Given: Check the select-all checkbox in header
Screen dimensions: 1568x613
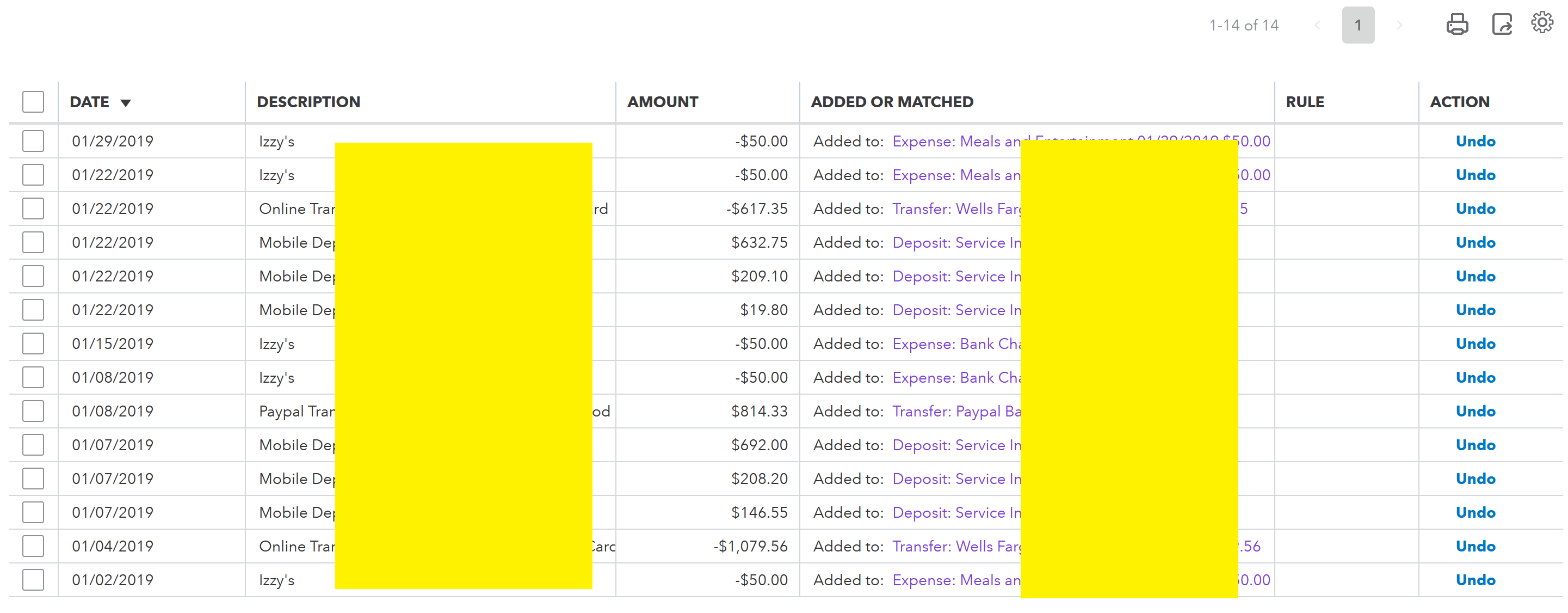Looking at the screenshot, I should 33,102.
